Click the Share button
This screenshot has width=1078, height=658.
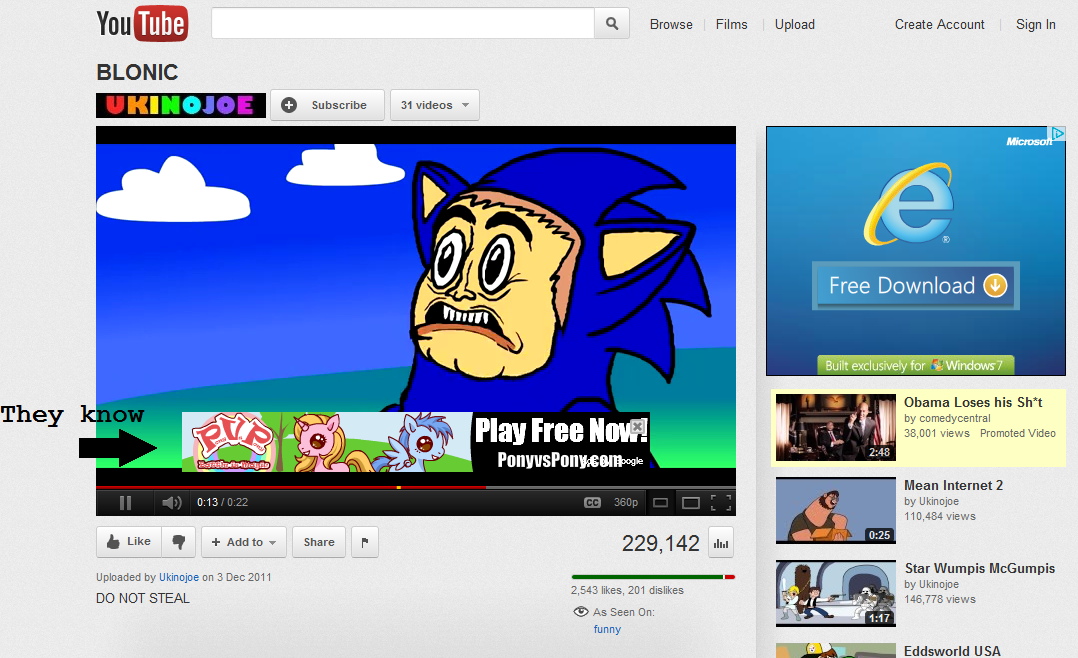[319, 542]
